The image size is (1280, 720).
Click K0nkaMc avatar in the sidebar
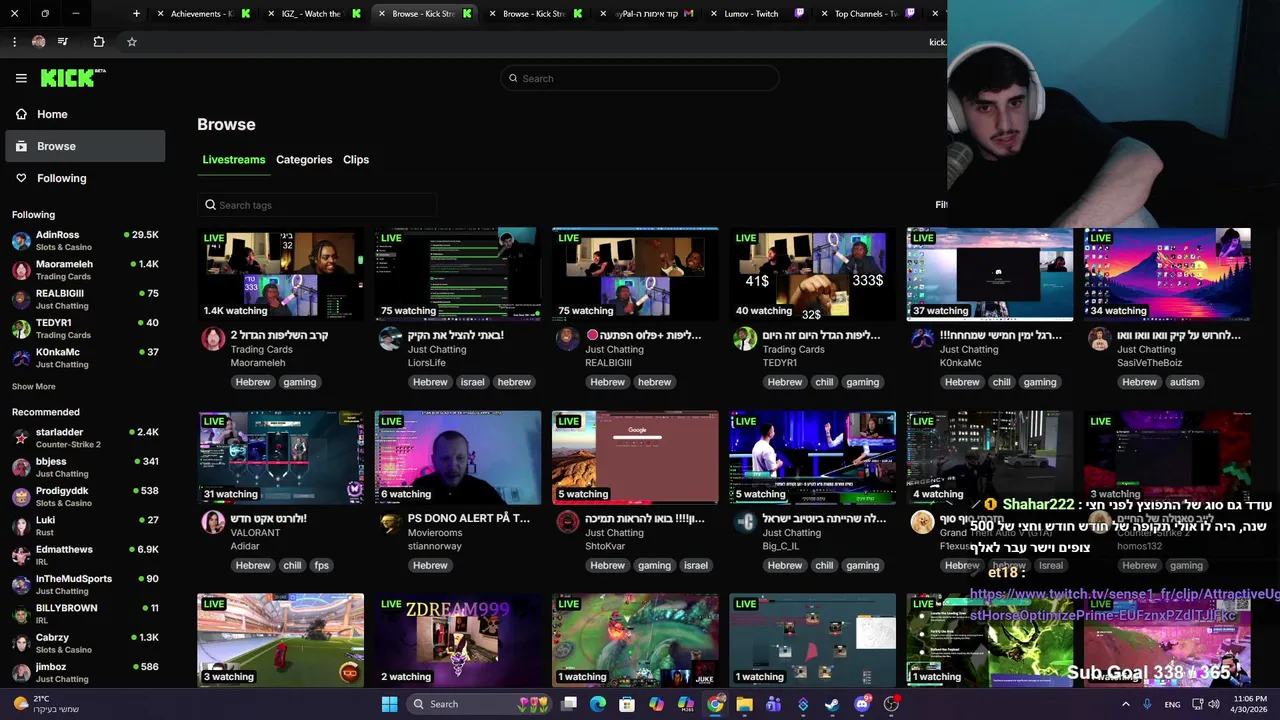(21, 358)
